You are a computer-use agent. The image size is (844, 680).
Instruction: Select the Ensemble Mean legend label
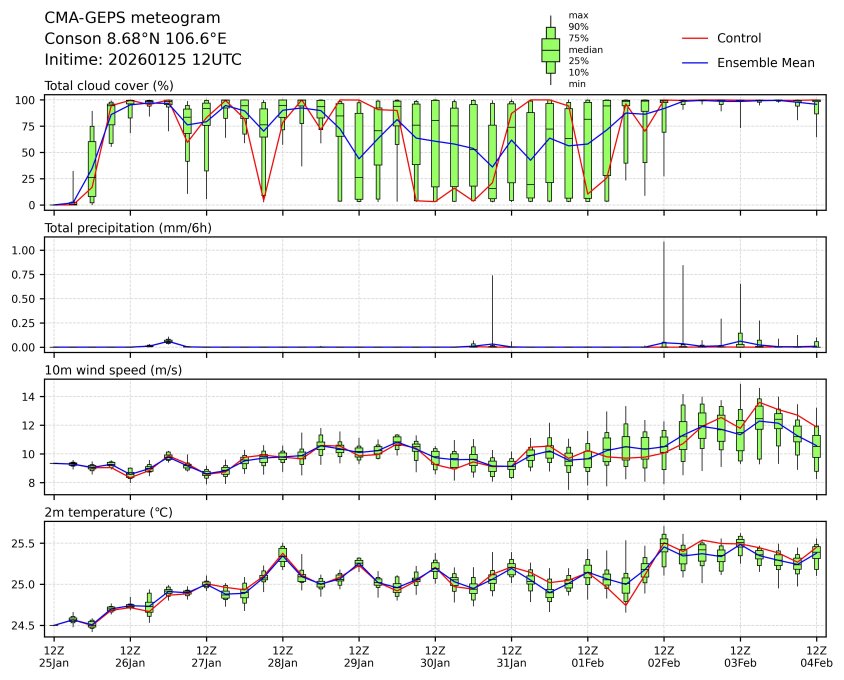(766, 62)
